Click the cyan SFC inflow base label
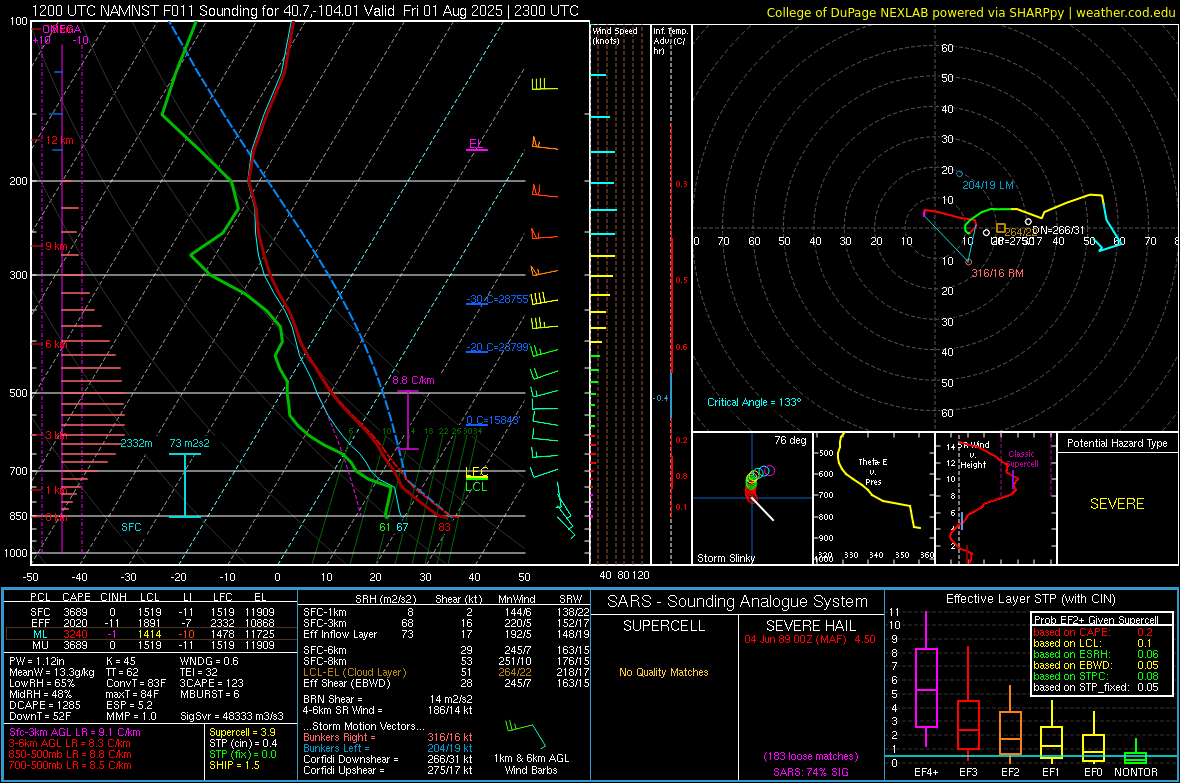Viewport: 1180px width, 783px height. [x=131, y=527]
